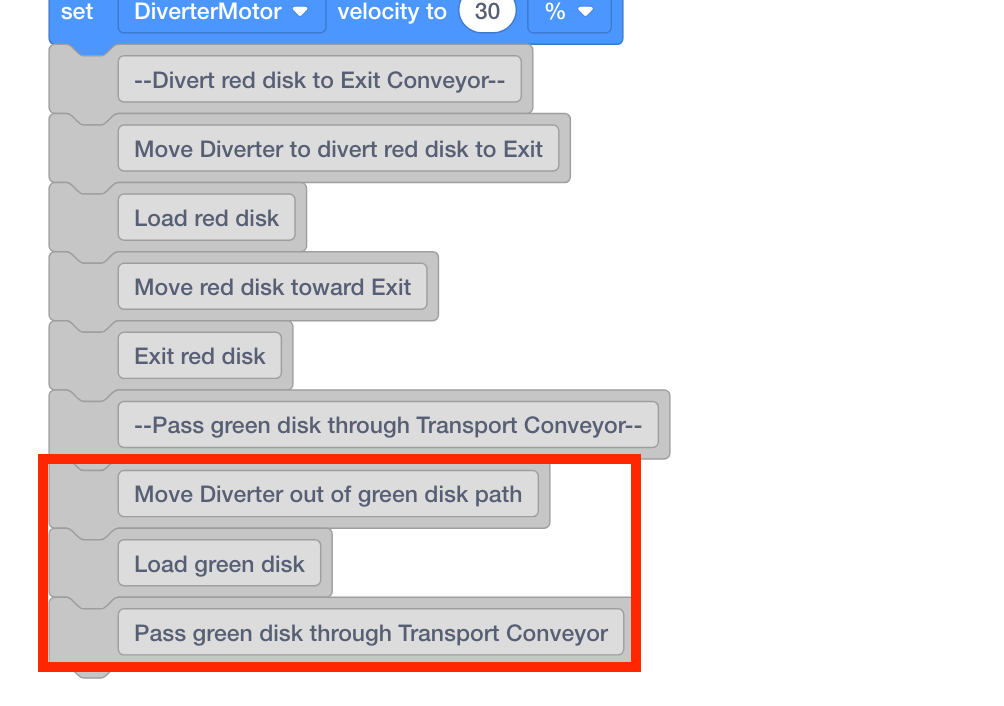
Task: Select the gray block edge left of 'Move red disk toward Exit'
Action: coord(82,288)
